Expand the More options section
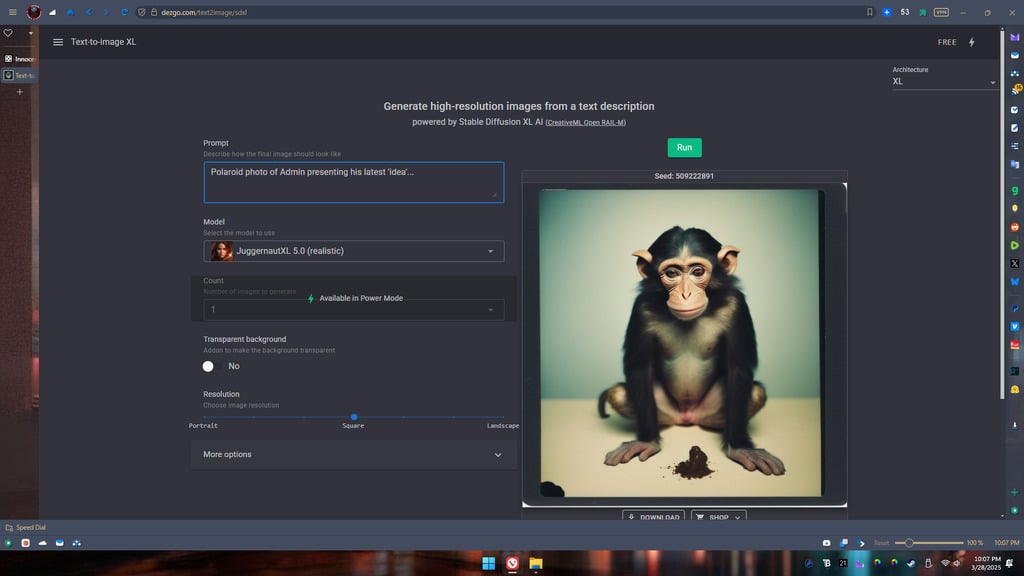 click(353, 455)
